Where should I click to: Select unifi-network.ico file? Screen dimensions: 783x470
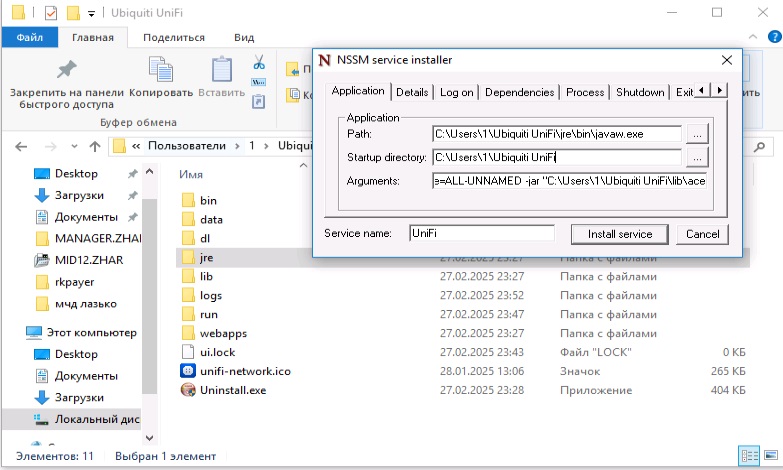tap(245, 372)
